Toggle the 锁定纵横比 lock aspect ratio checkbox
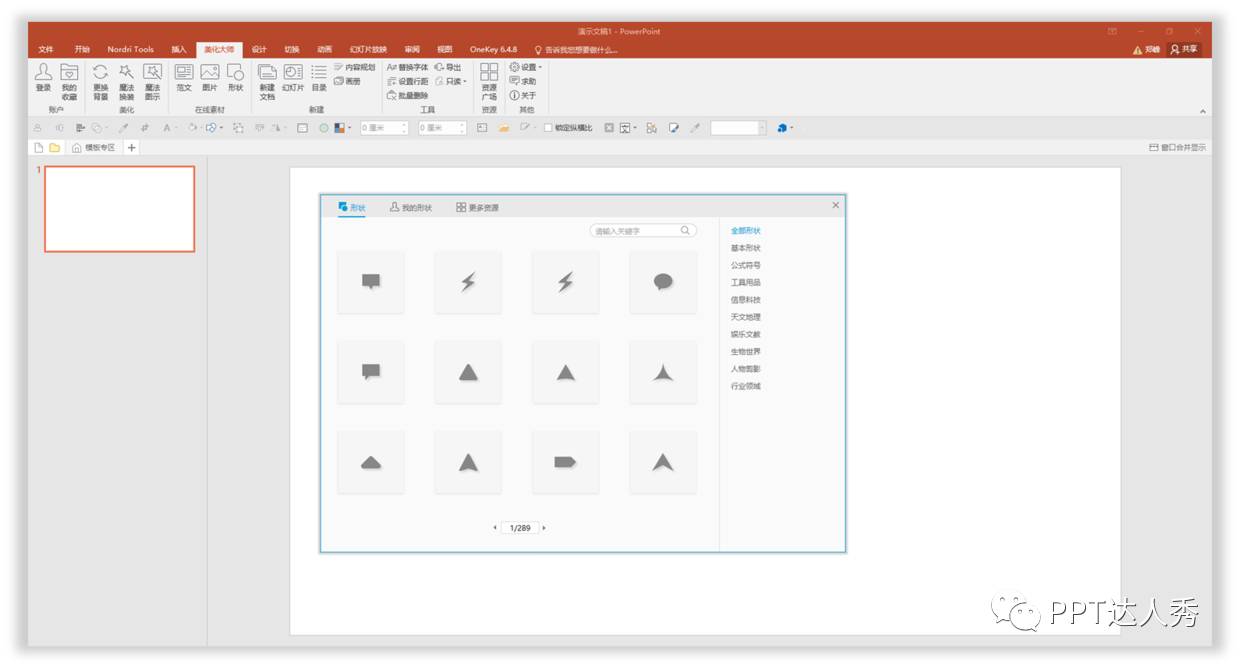Screen dimensions: 1240x668 click(x=549, y=128)
